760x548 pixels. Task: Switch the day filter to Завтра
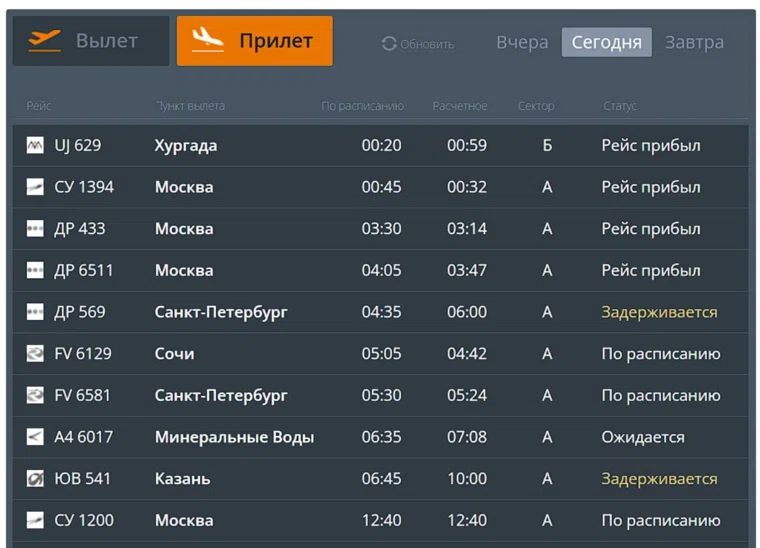click(x=694, y=42)
